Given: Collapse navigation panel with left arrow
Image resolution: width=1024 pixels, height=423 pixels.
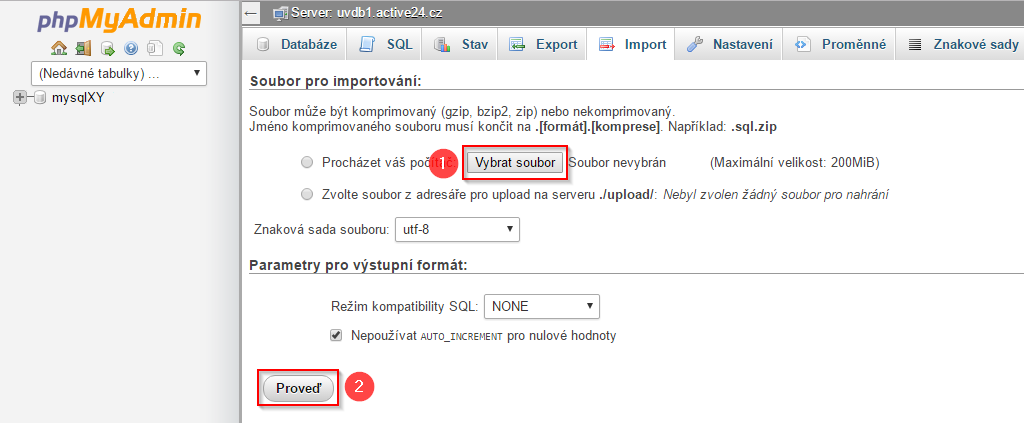Looking at the screenshot, I should 250,12.
